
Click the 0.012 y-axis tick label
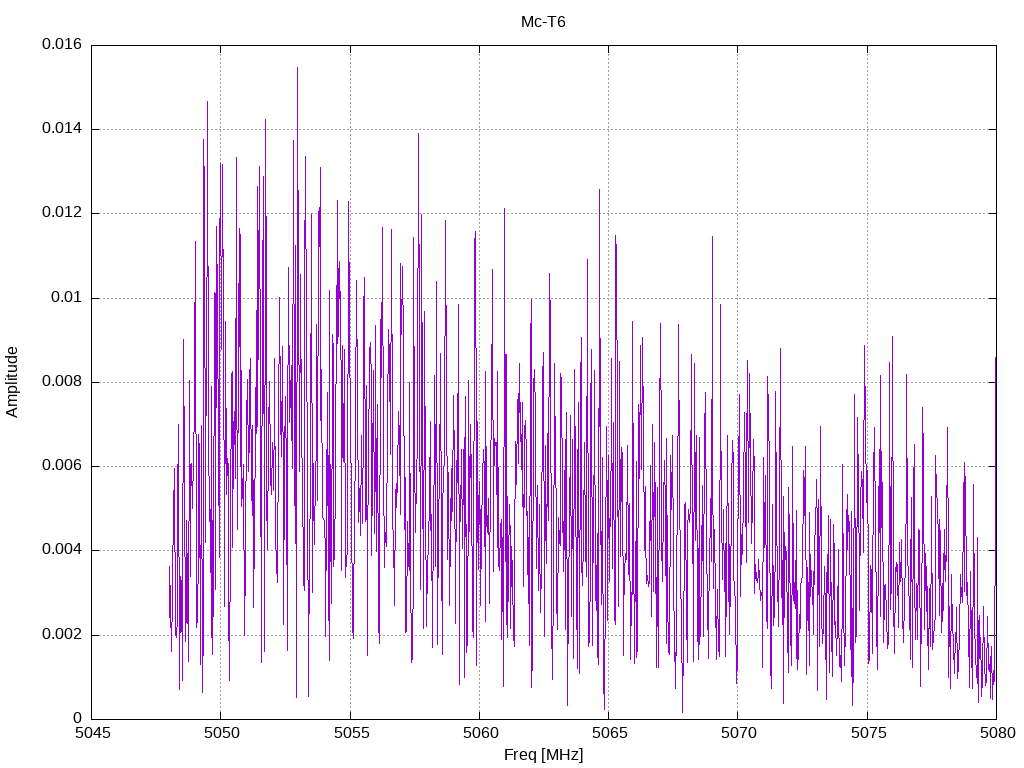click(x=62, y=213)
